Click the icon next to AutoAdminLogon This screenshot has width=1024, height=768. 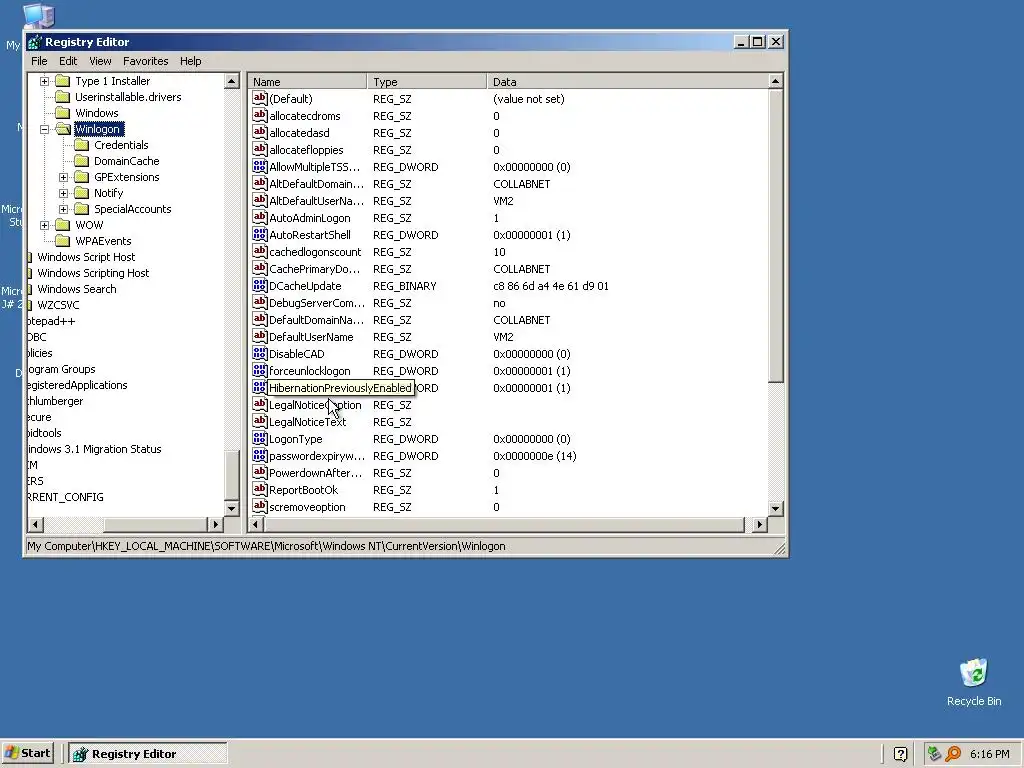click(x=259, y=217)
